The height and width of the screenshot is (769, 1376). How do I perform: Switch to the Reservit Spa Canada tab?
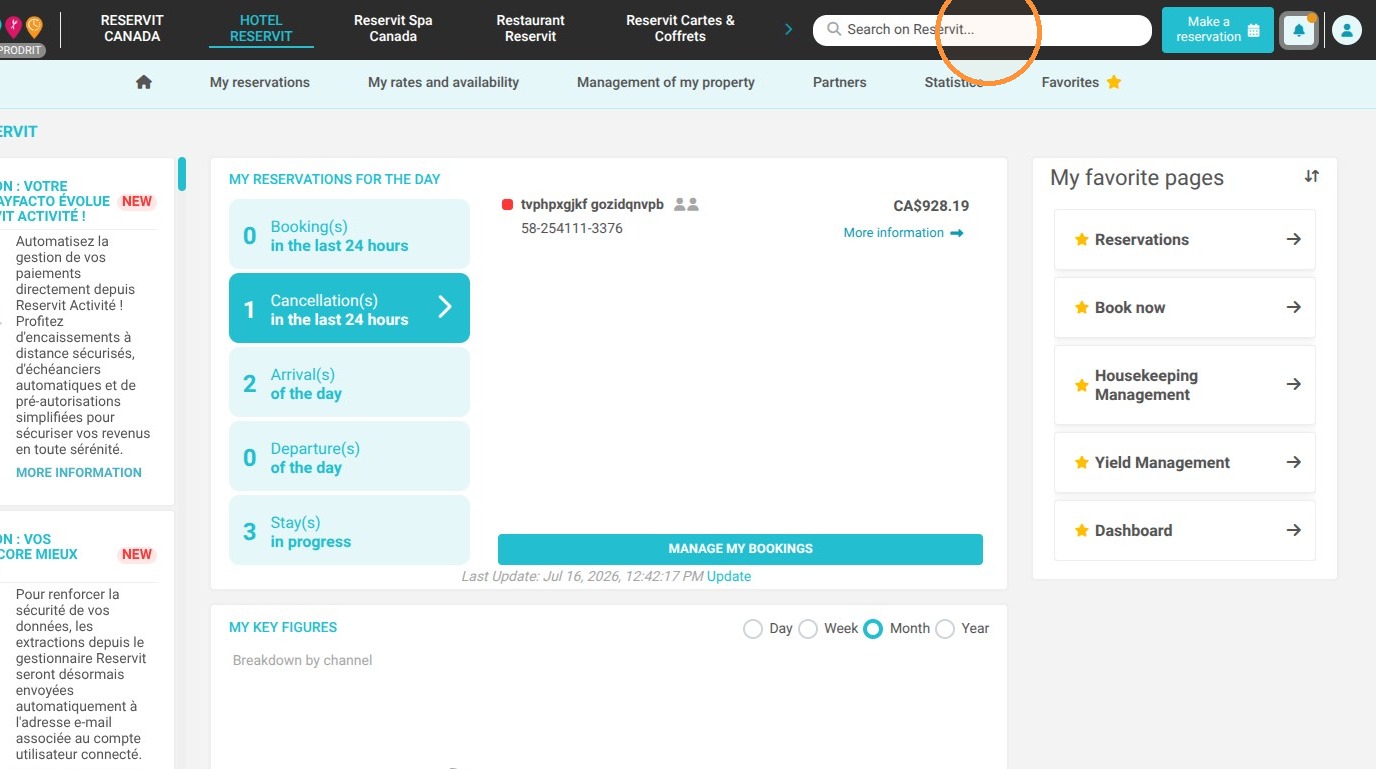(x=393, y=28)
